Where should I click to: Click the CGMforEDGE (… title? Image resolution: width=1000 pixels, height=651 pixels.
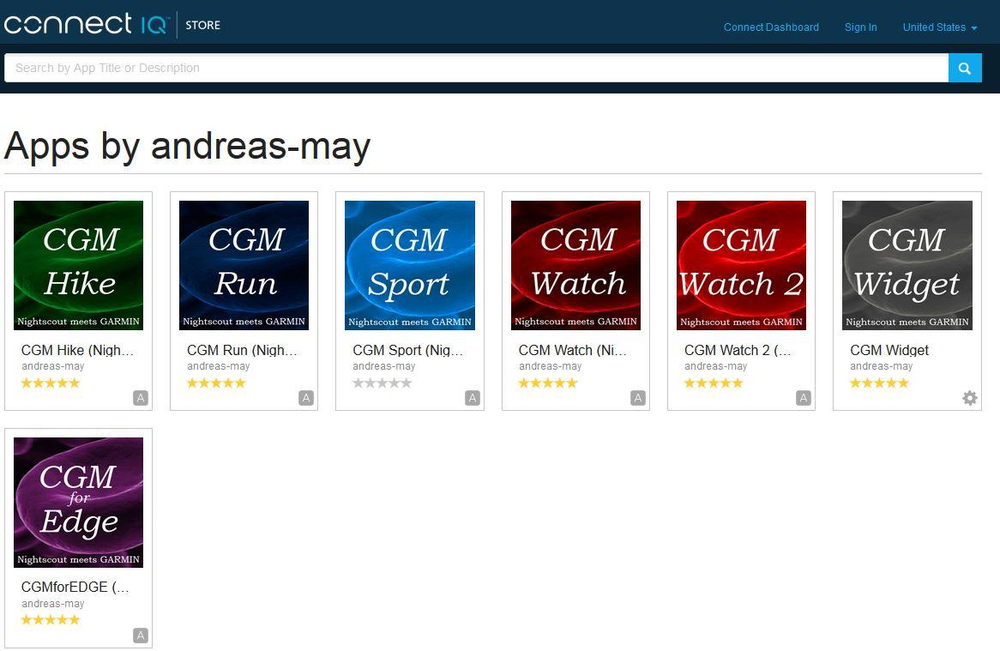(75, 587)
